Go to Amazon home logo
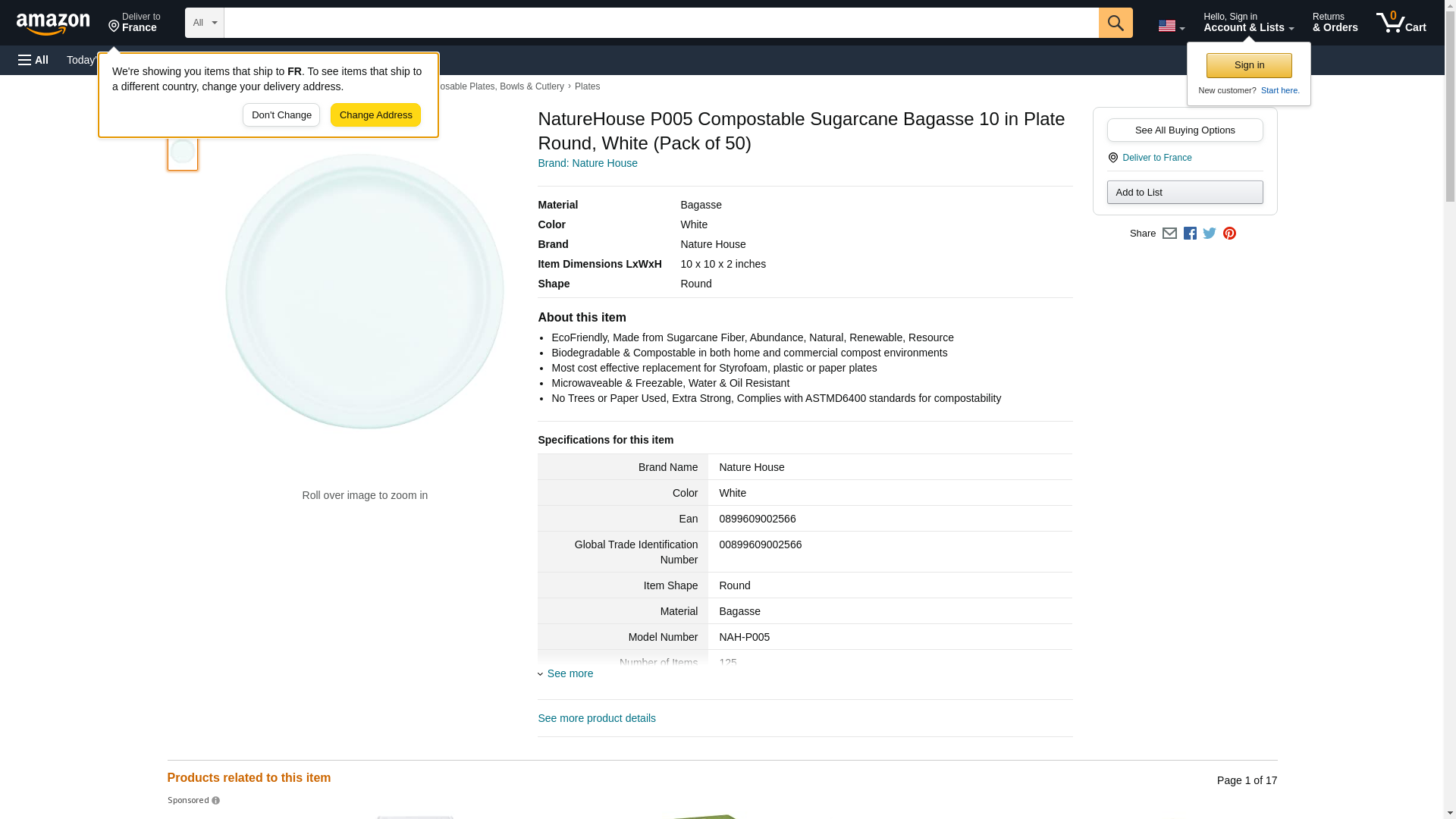Viewport: 1456px width, 819px height. pyautogui.click(x=53, y=24)
